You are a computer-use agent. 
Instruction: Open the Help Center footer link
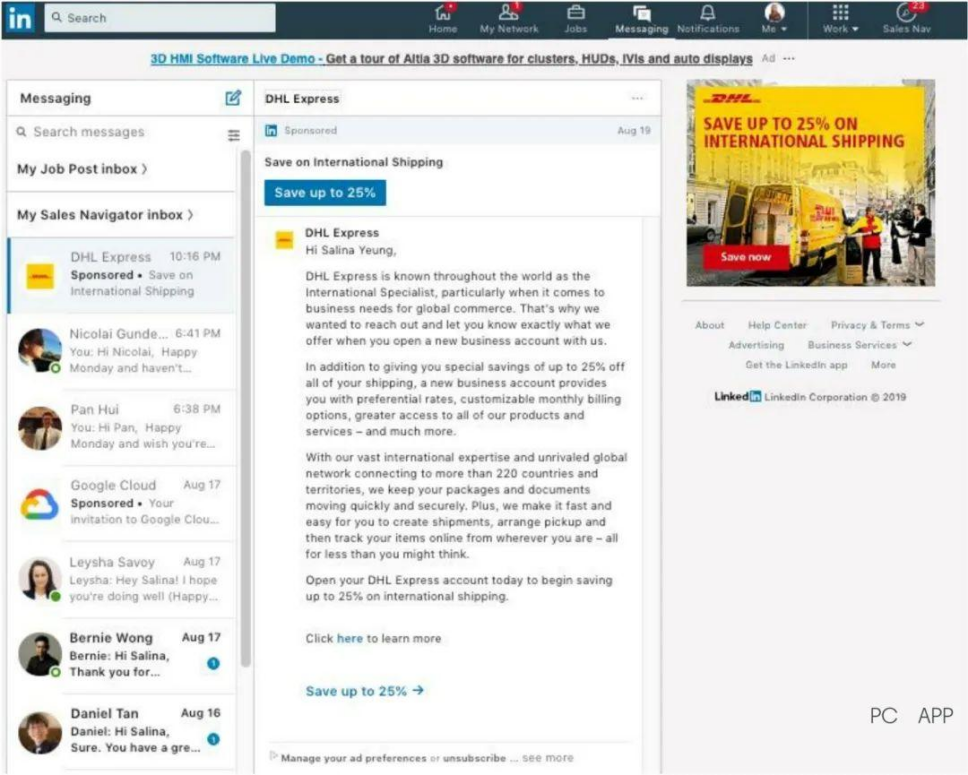777,325
